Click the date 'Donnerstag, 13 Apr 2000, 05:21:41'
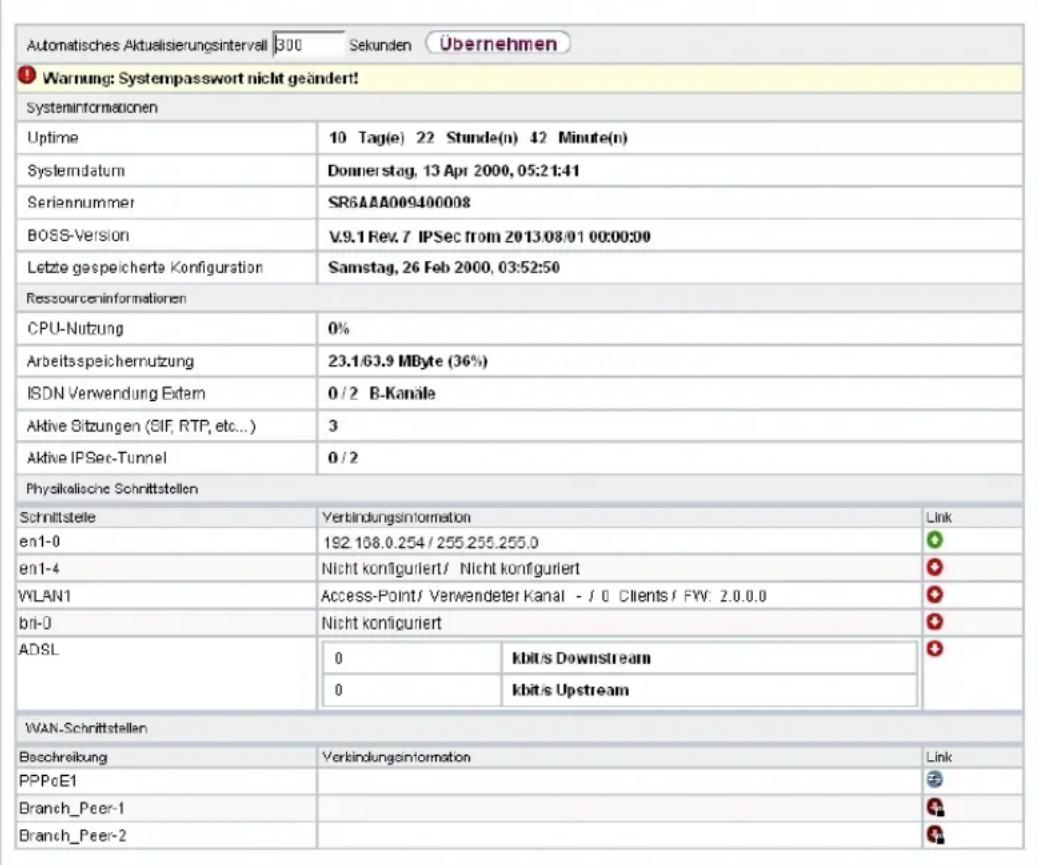This screenshot has height=865, width=1037. click(x=454, y=171)
